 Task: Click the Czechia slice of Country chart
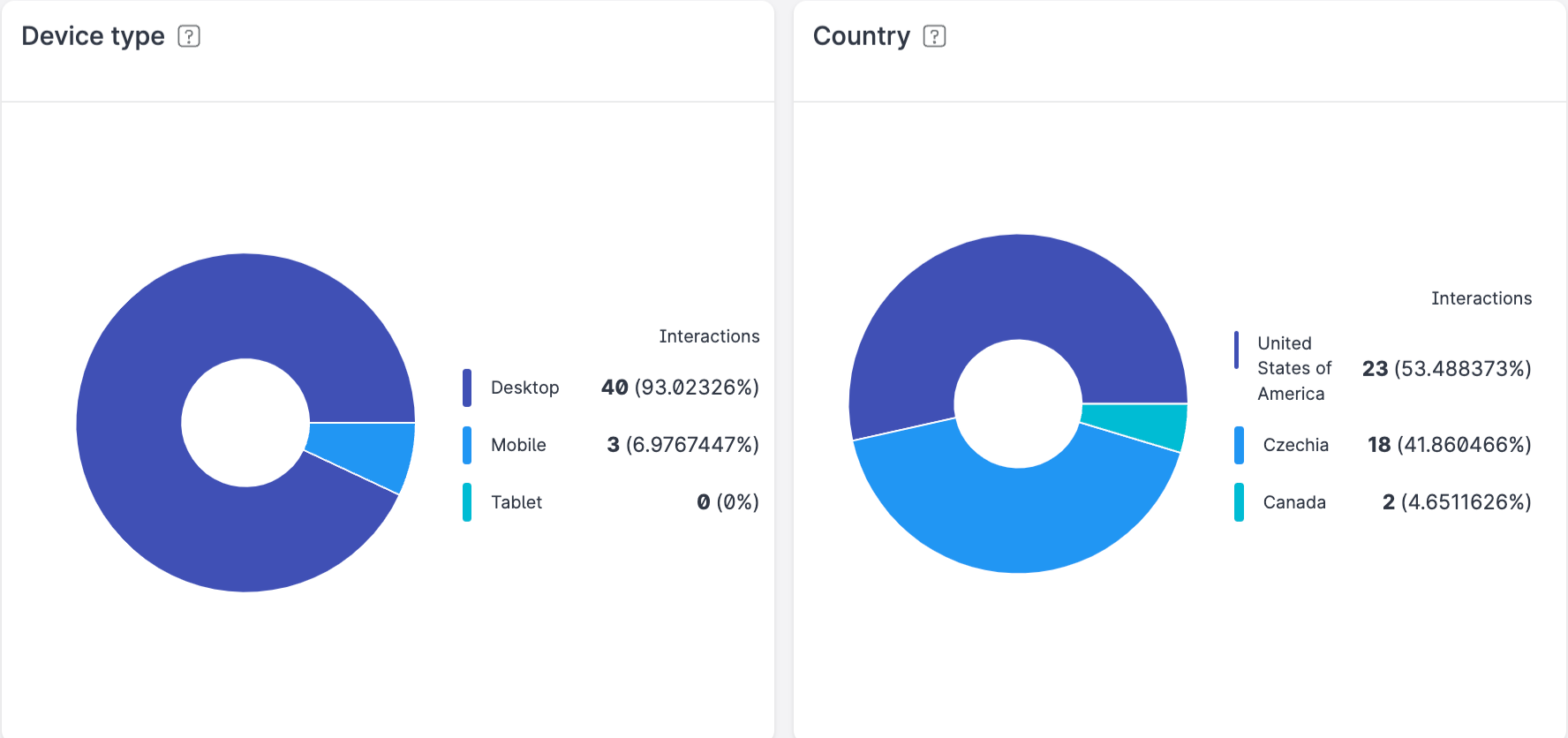tap(1015, 519)
